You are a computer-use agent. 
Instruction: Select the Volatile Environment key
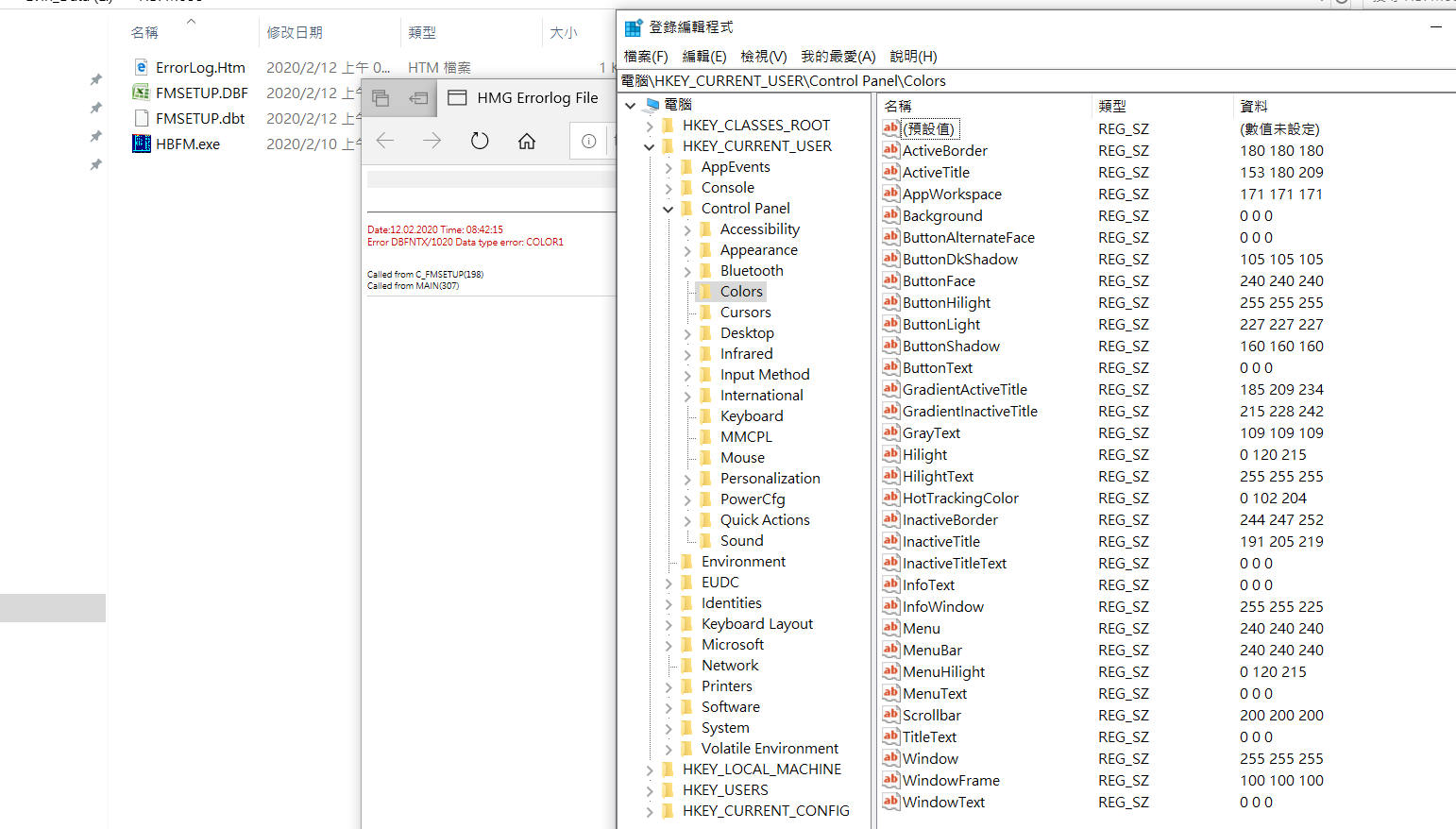point(770,749)
